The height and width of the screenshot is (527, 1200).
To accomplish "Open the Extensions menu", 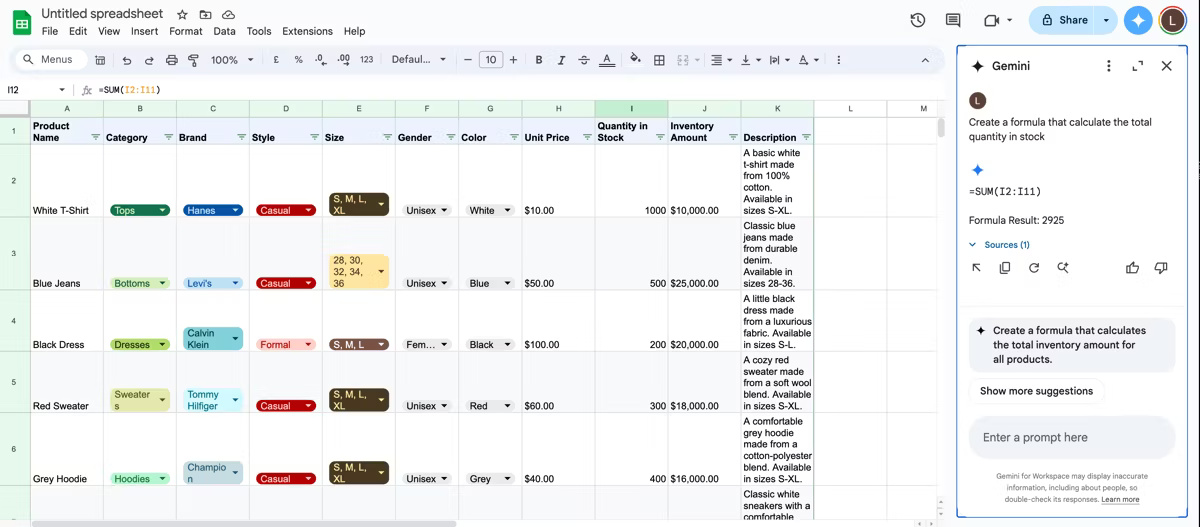I will point(307,31).
